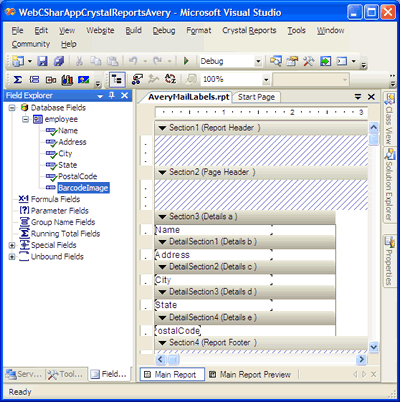Click the Copy icon
Image resolution: width=400 pixels, height=402 pixels.
point(96,61)
